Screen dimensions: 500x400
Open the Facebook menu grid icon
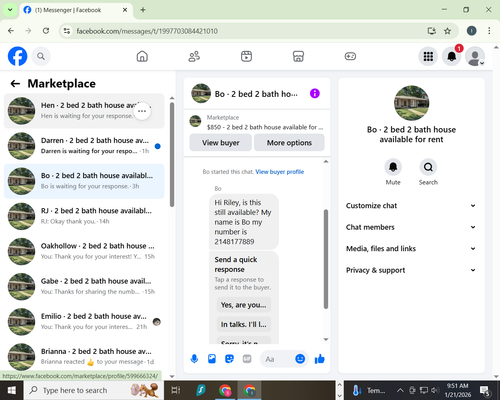428,56
